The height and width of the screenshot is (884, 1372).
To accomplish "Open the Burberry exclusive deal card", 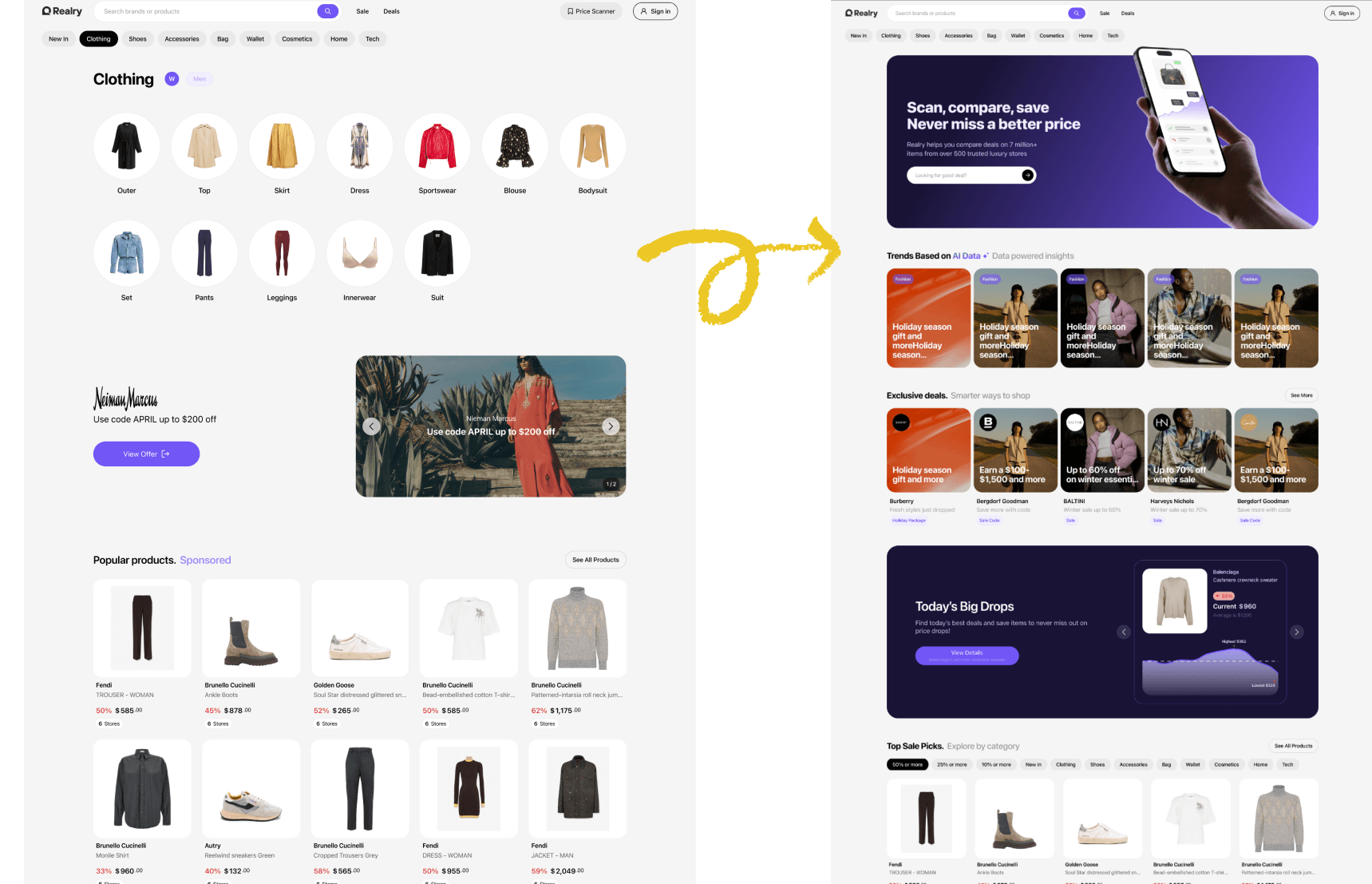I will (928, 466).
